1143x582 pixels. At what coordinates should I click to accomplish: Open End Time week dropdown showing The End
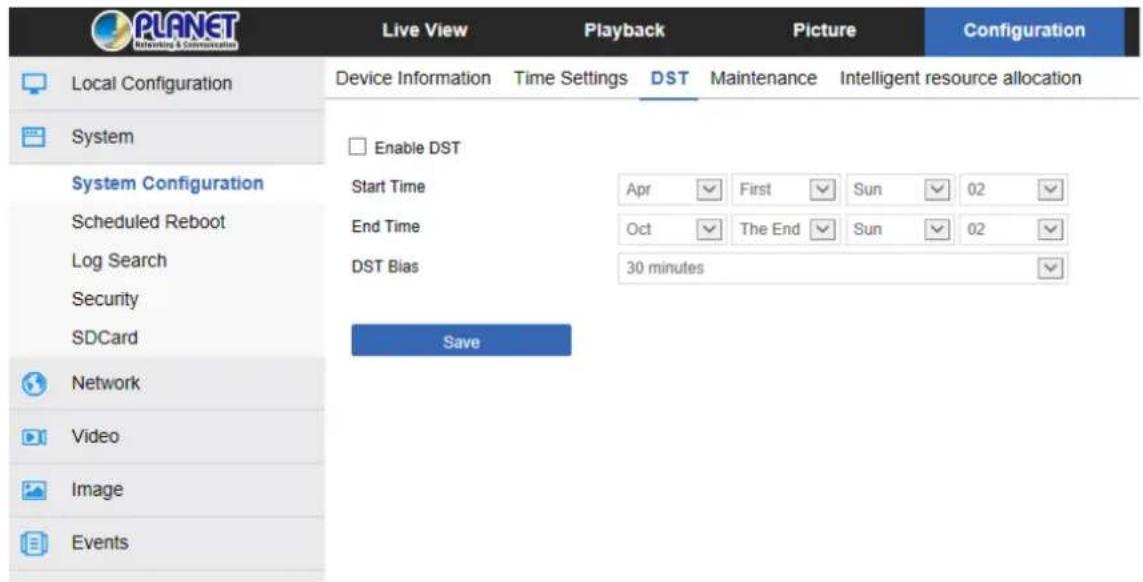(x=785, y=229)
